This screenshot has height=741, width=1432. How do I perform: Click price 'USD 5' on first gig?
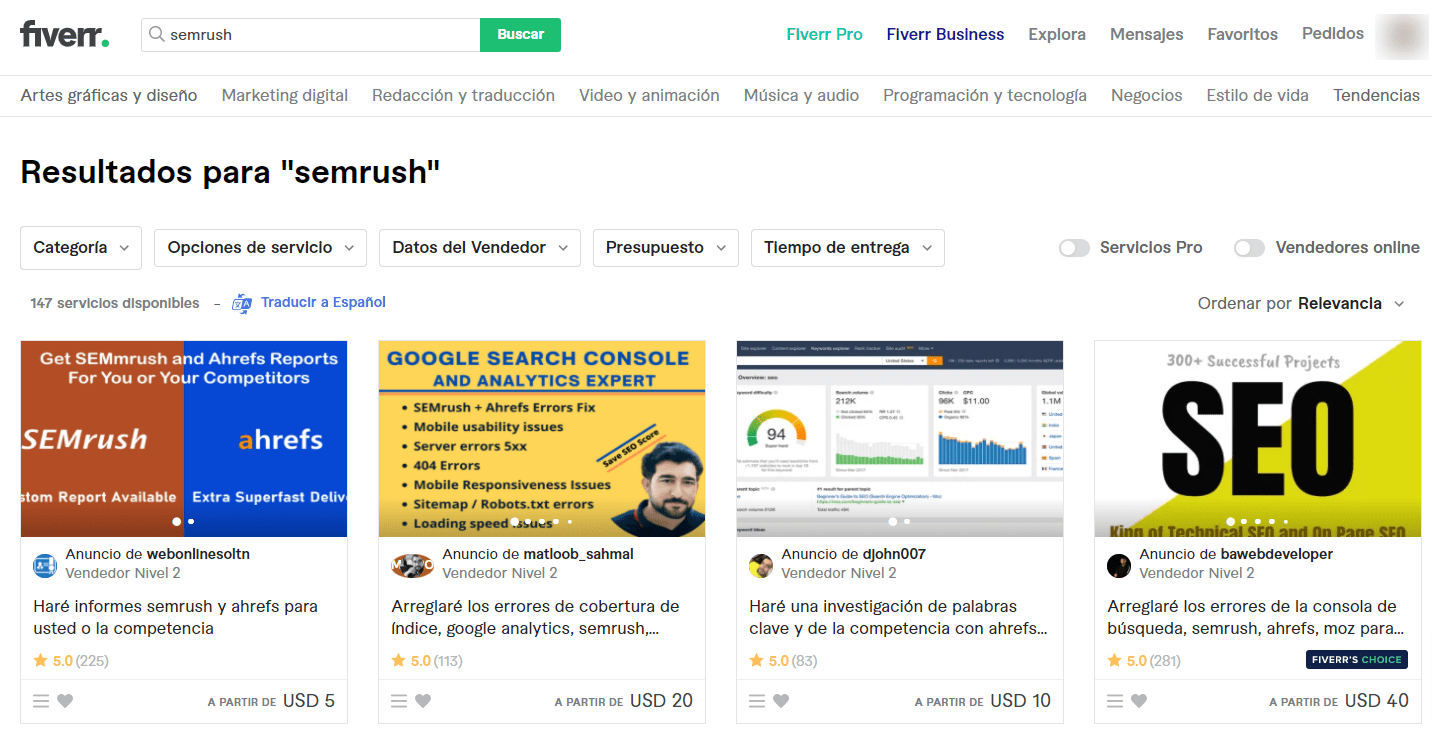tap(309, 701)
